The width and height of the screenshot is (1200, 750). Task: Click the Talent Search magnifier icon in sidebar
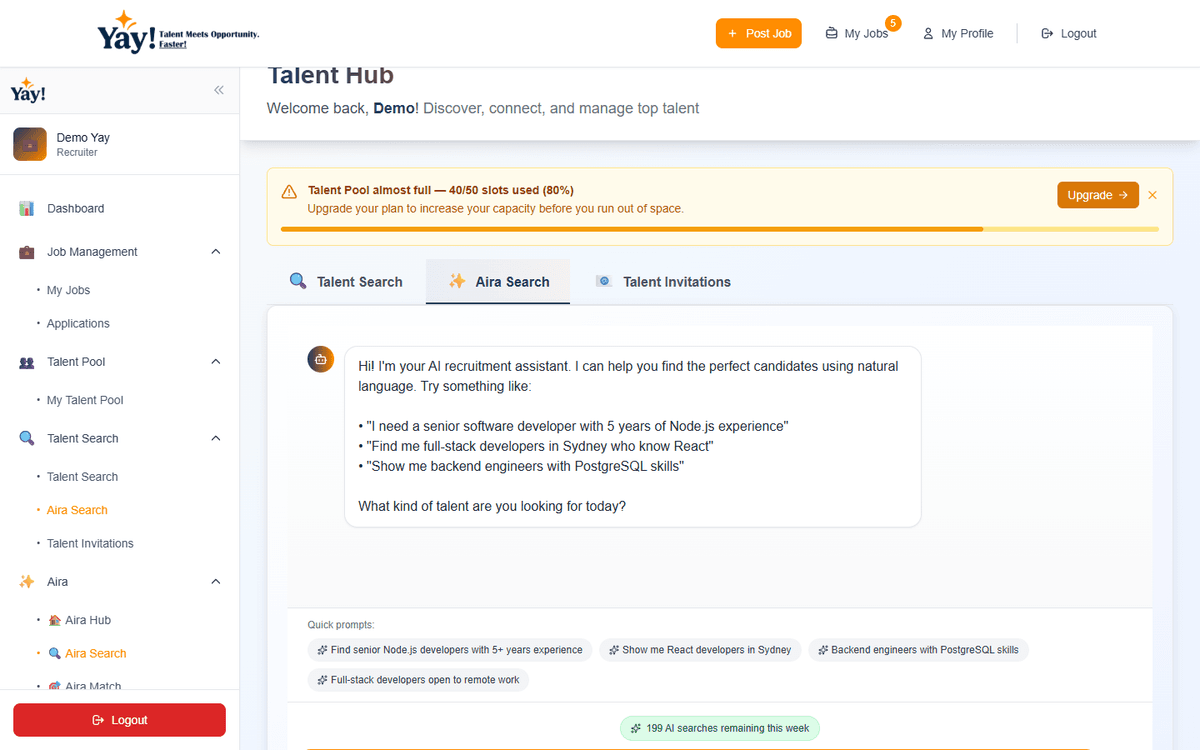pyautogui.click(x=27, y=437)
